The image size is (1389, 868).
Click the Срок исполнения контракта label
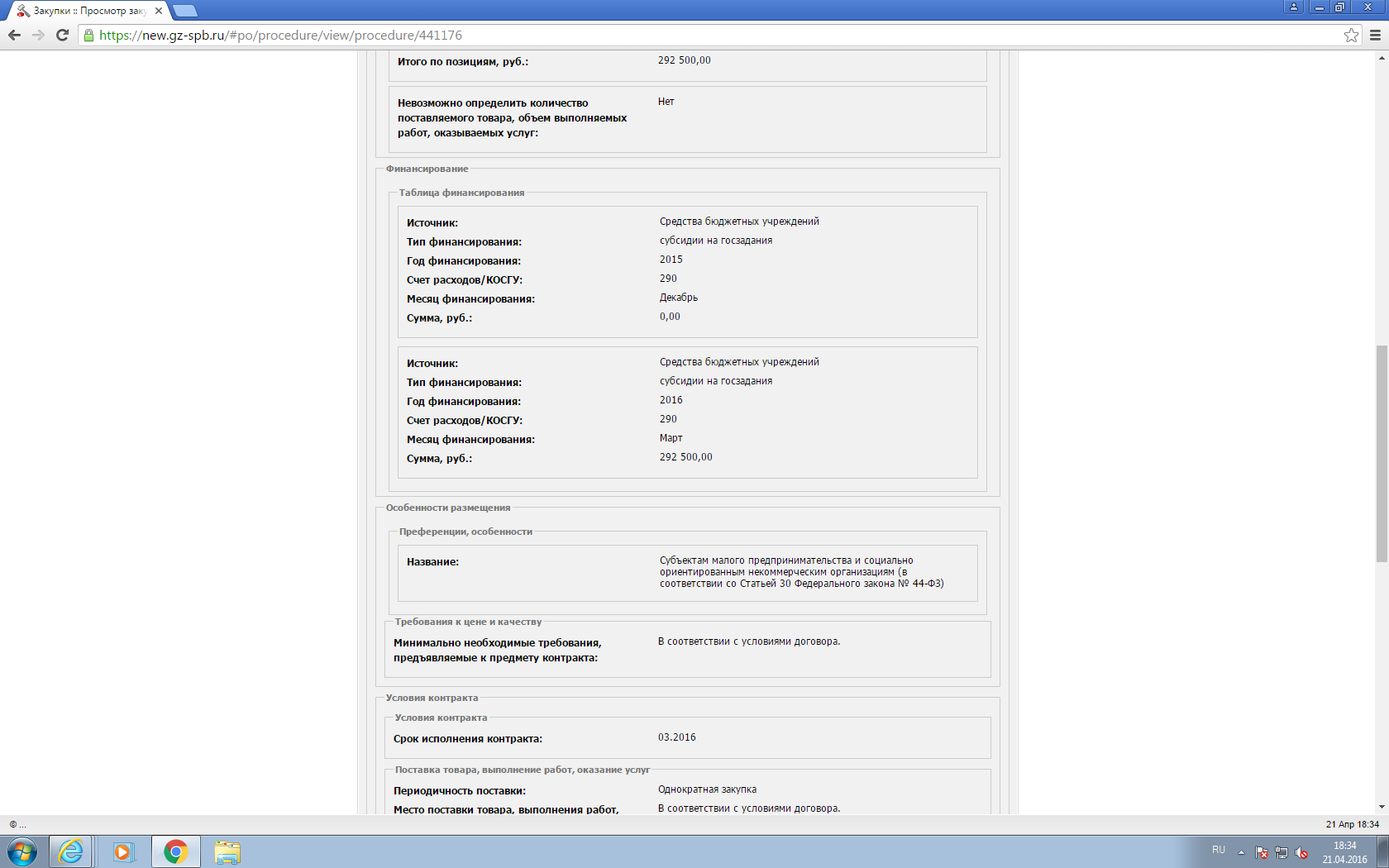(x=468, y=739)
